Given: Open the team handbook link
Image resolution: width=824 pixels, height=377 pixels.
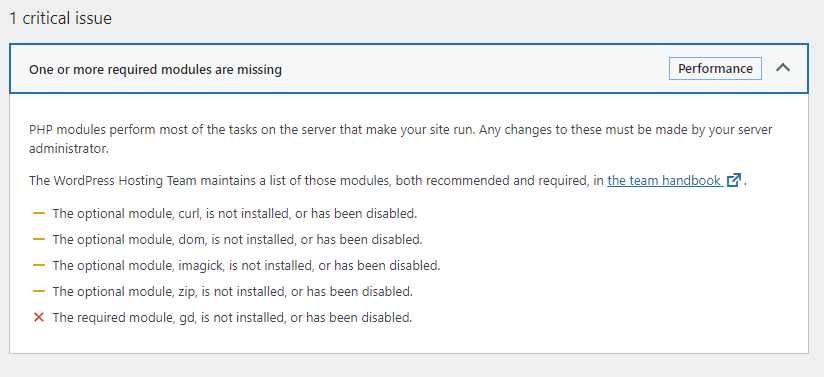Looking at the screenshot, I should [x=664, y=181].
